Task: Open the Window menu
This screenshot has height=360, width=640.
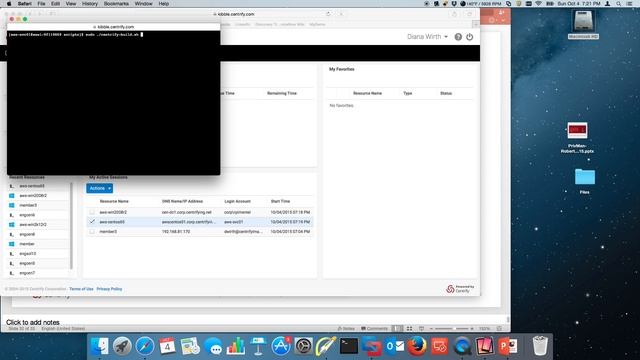Action: (x=143, y=4)
